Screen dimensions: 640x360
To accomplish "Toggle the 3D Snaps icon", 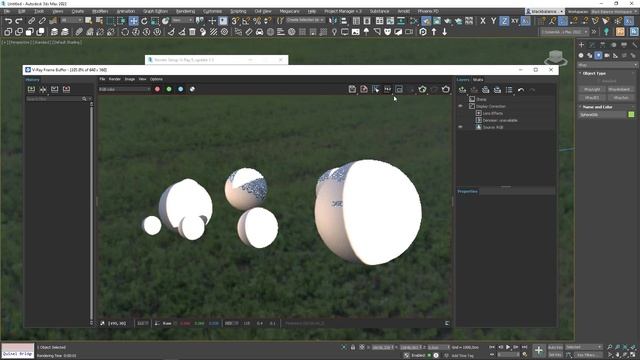I will tap(236, 20).
